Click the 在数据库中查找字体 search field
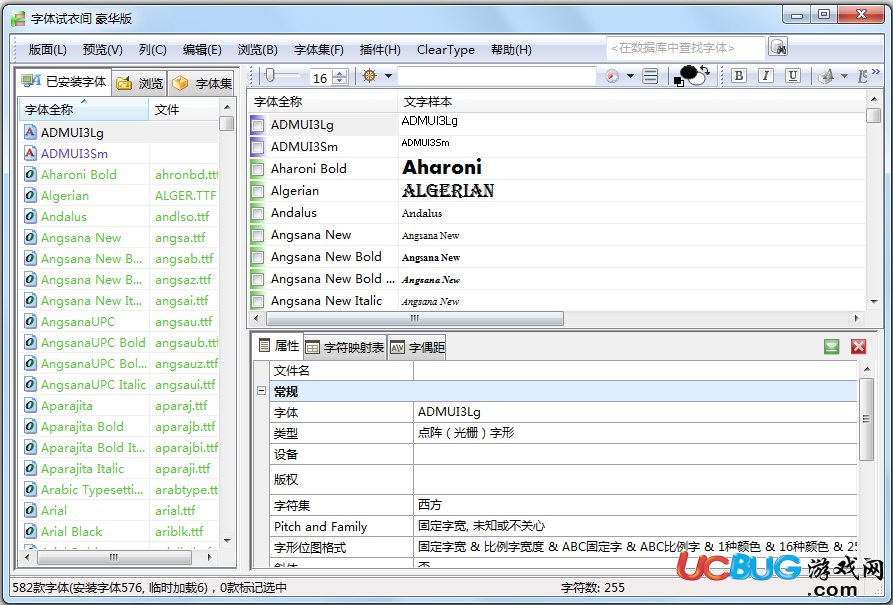Image resolution: width=893 pixels, height=605 pixels. click(686, 48)
